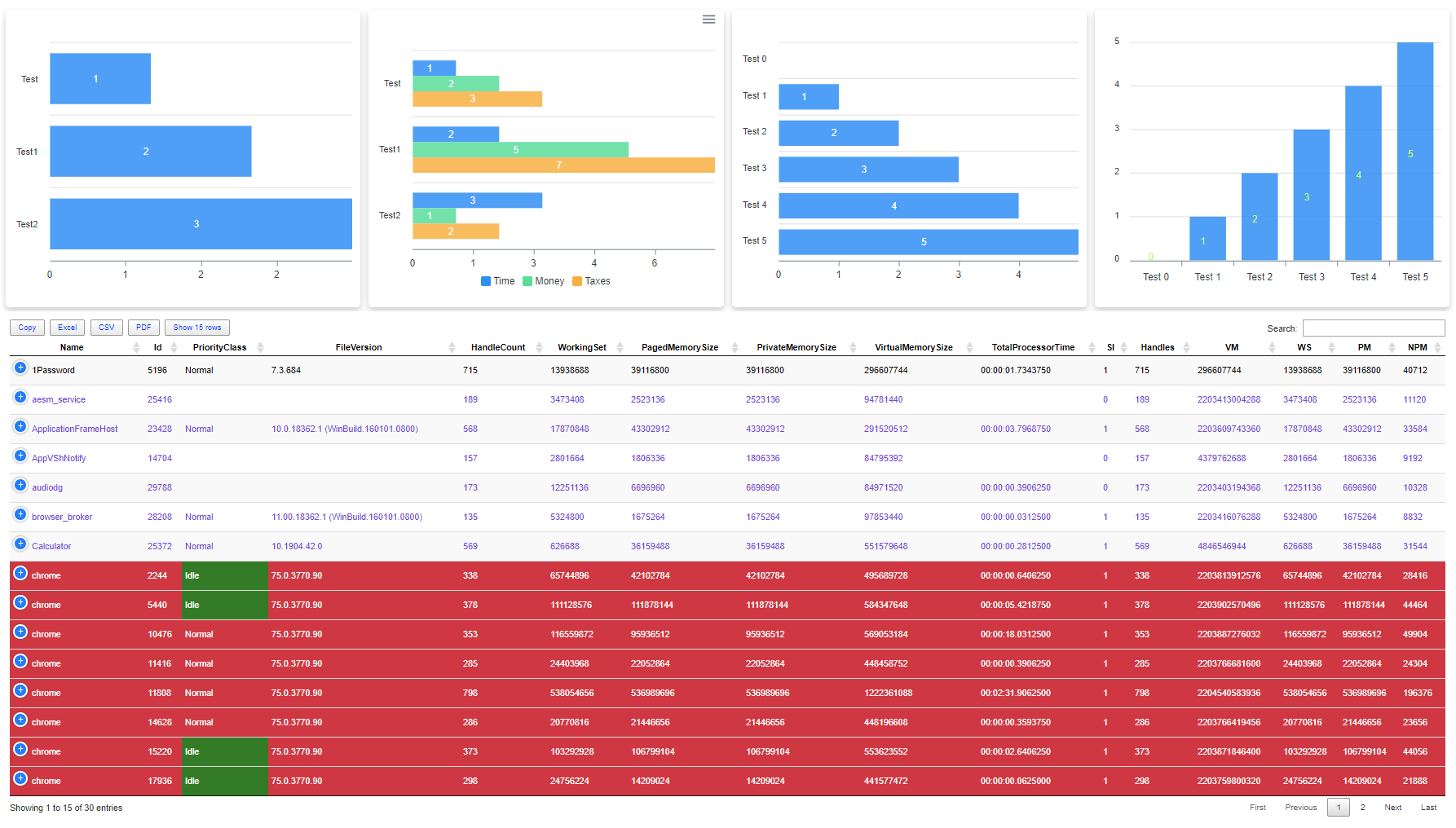Focus the Search input field
The height and width of the screenshot is (828, 1456).
pos(1373,328)
